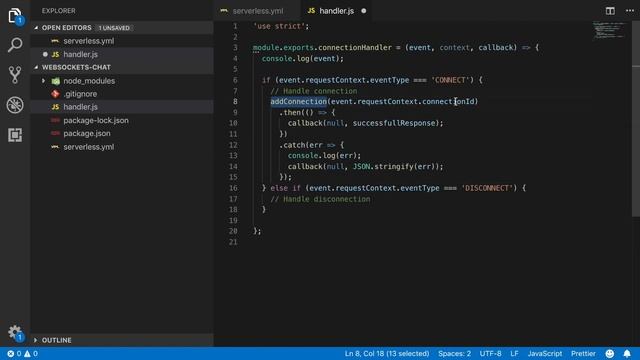Open the Search view in the activity bar
Viewport: 640px width, 360px height.
(x=15, y=45)
